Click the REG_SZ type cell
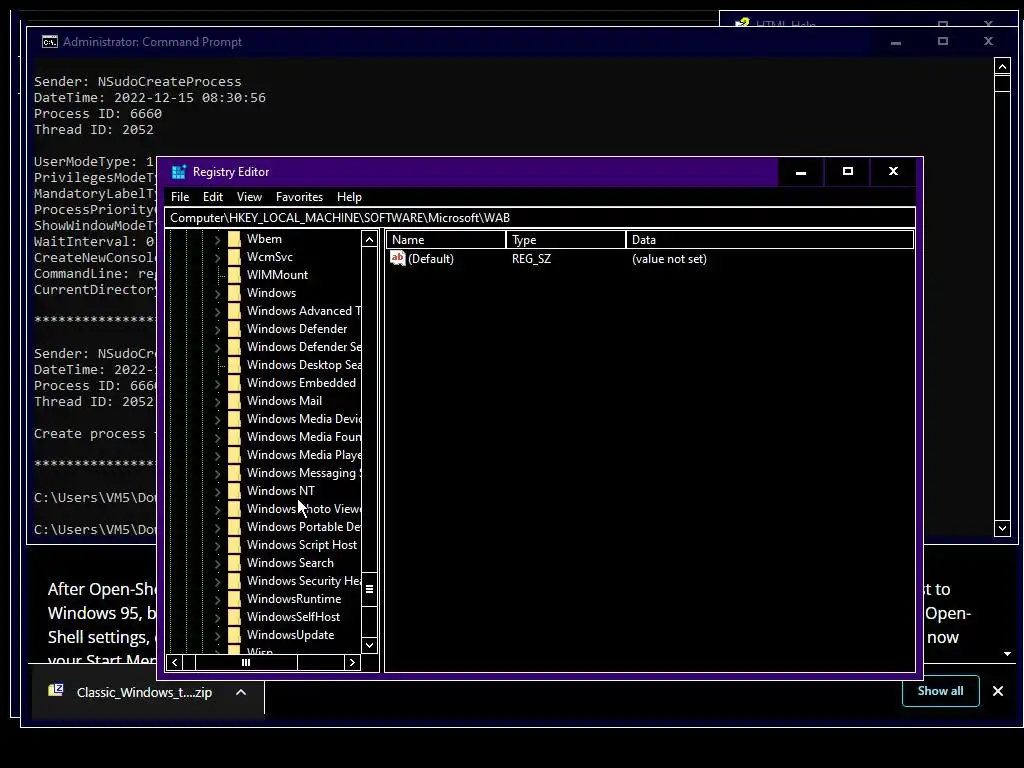This screenshot has width=1024, height=768. 531,259
